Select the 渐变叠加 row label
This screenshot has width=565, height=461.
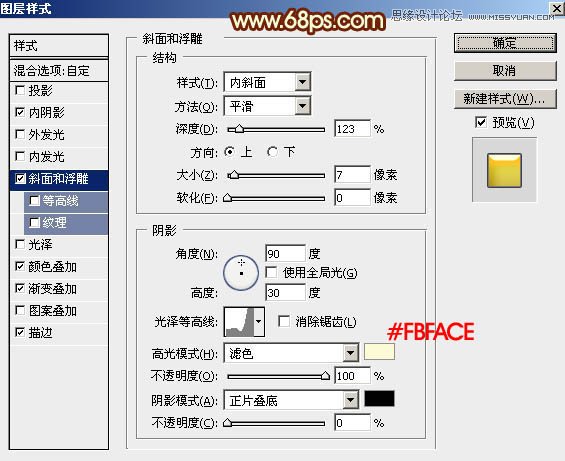click(53, 289)
